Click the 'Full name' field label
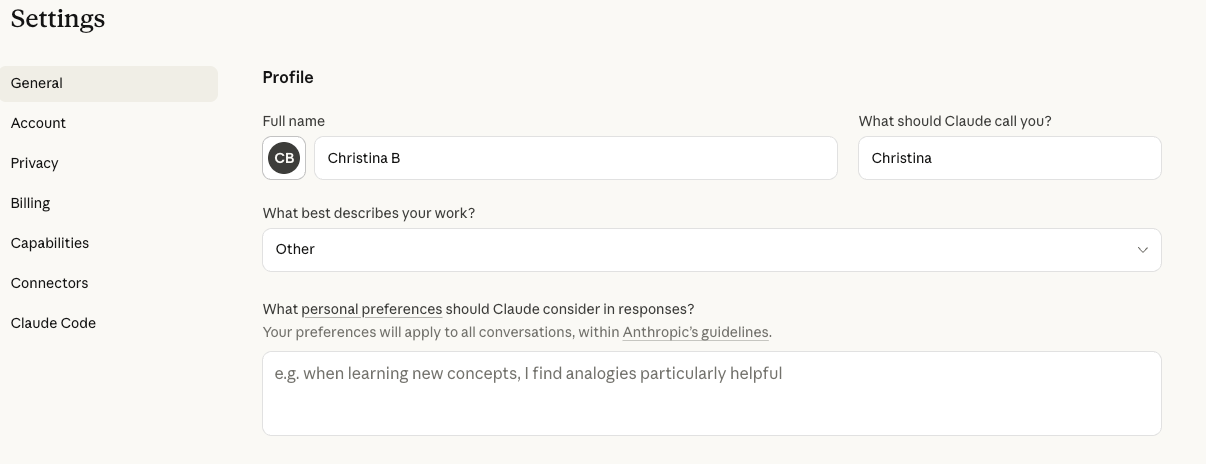The height and width of the screenshot is (464, 1206). coord(294,121)
